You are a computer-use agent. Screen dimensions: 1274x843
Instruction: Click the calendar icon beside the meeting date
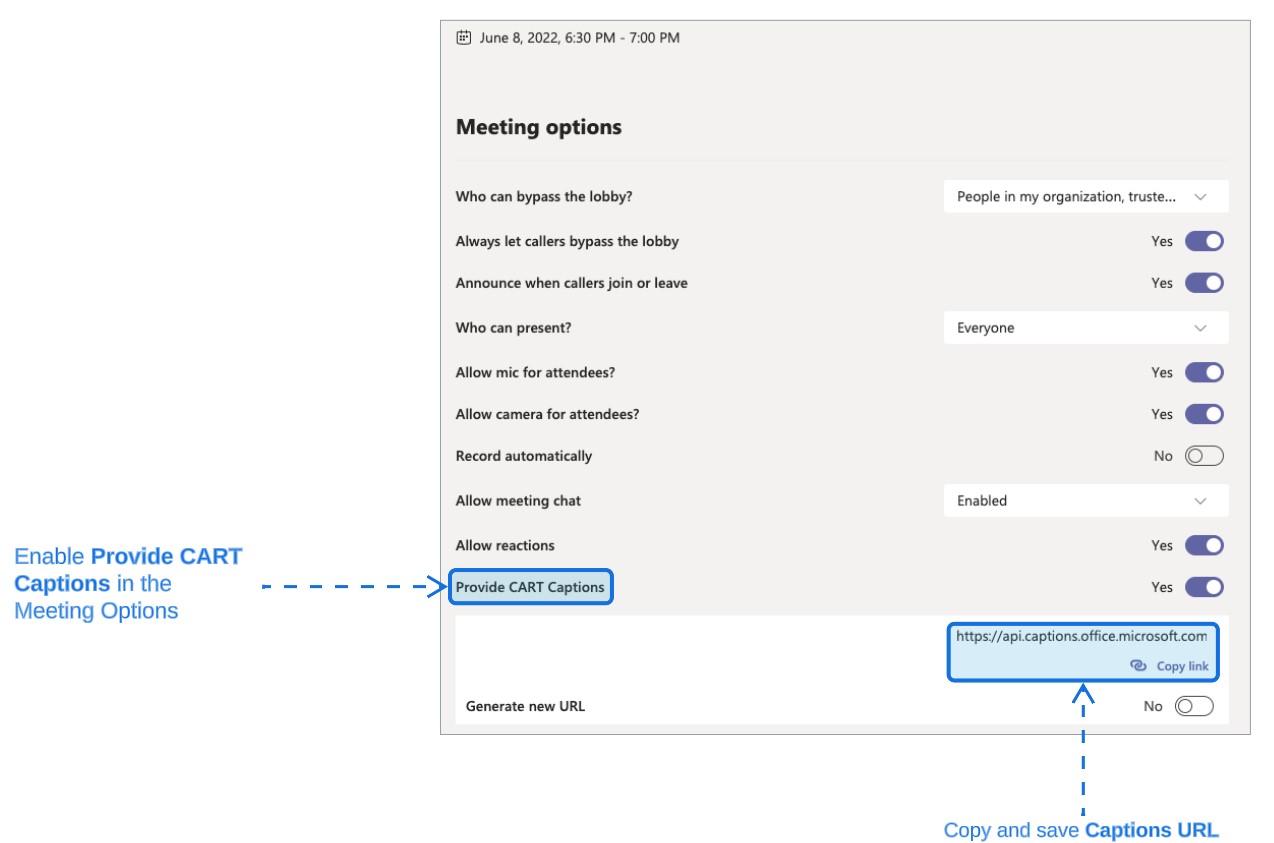pos(462,38)
